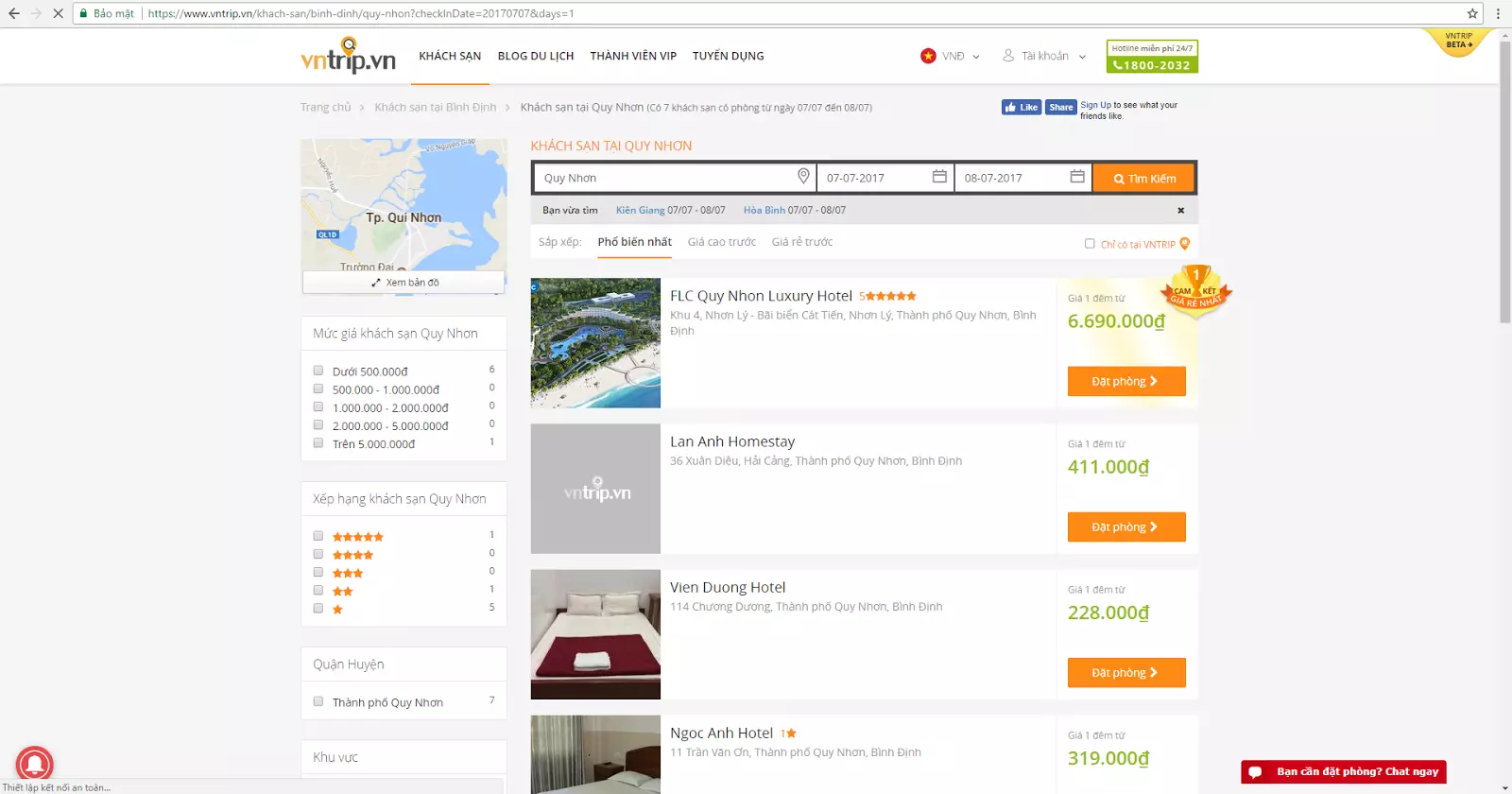Click the Facebook Like button
Image resolution: width=1512 pixels, height=794 pixels.
1022,107
